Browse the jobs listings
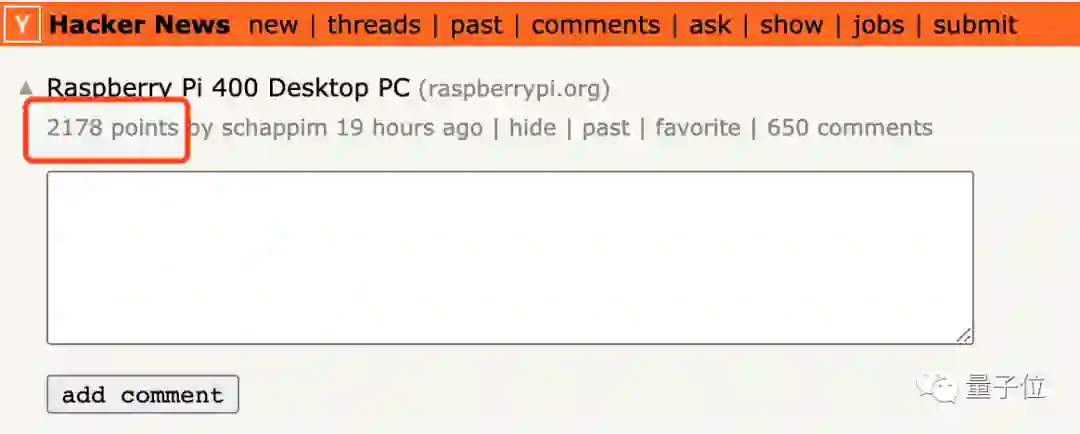 (x=878, y=26)
